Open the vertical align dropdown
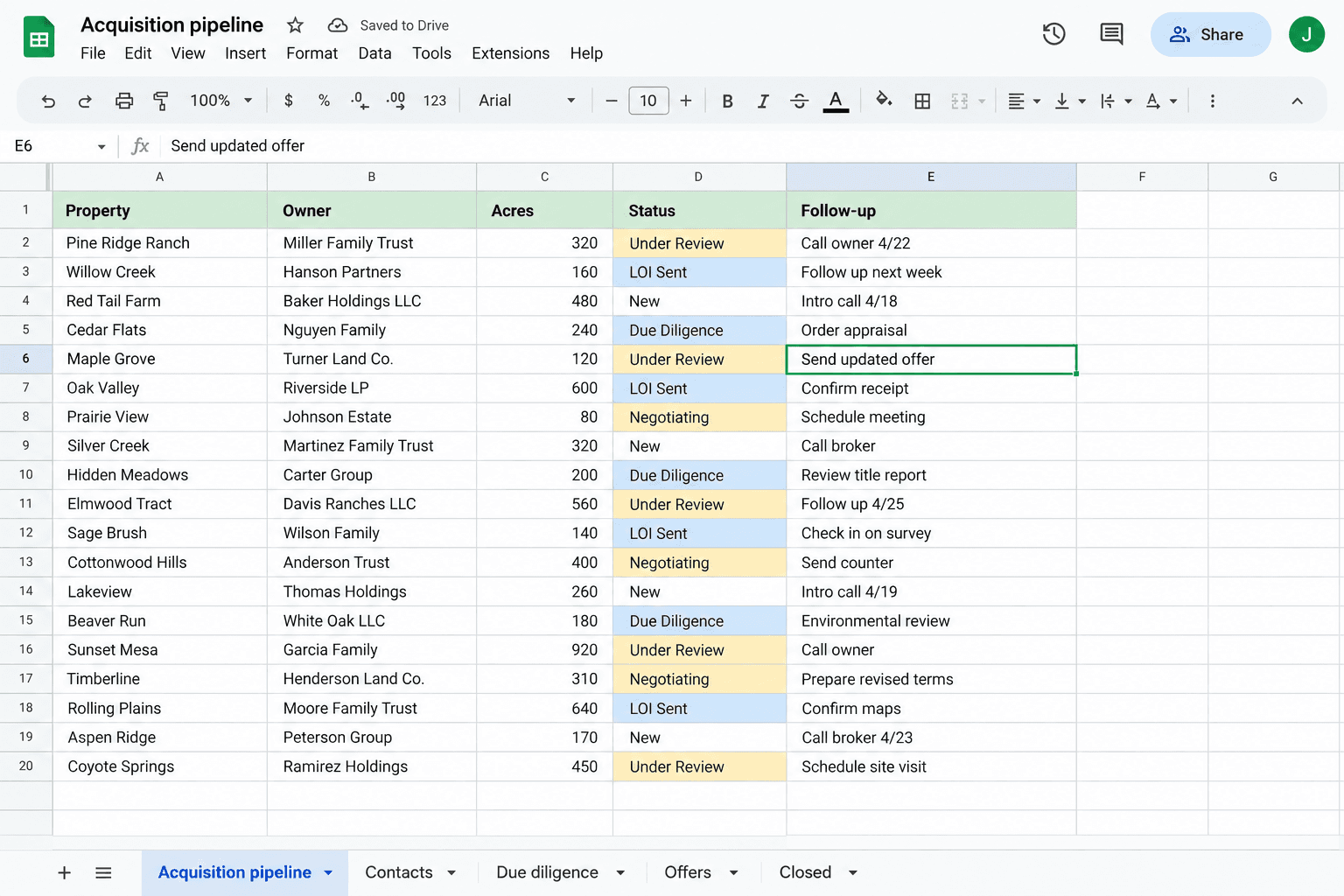This screenshot has height=896, width=1344. point(1070,101)
